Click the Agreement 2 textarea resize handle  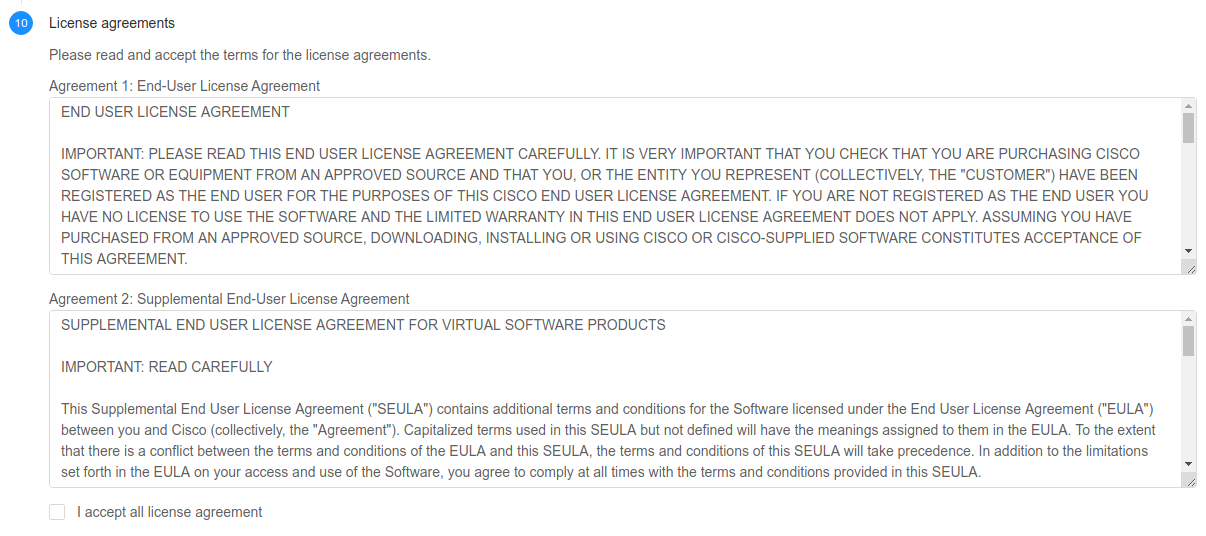1189,481
